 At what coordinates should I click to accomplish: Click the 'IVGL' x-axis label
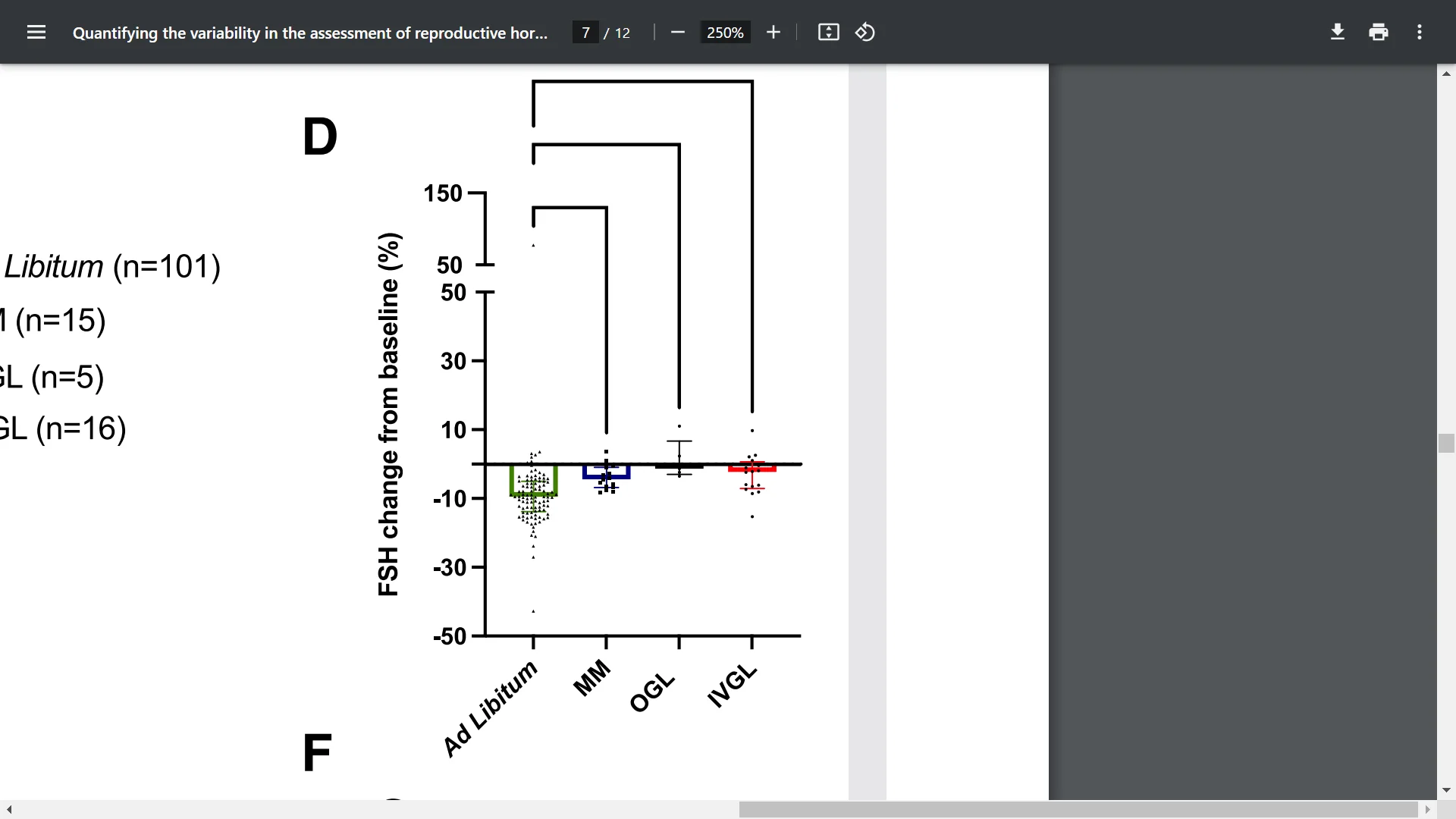click(x=732, y=686)
